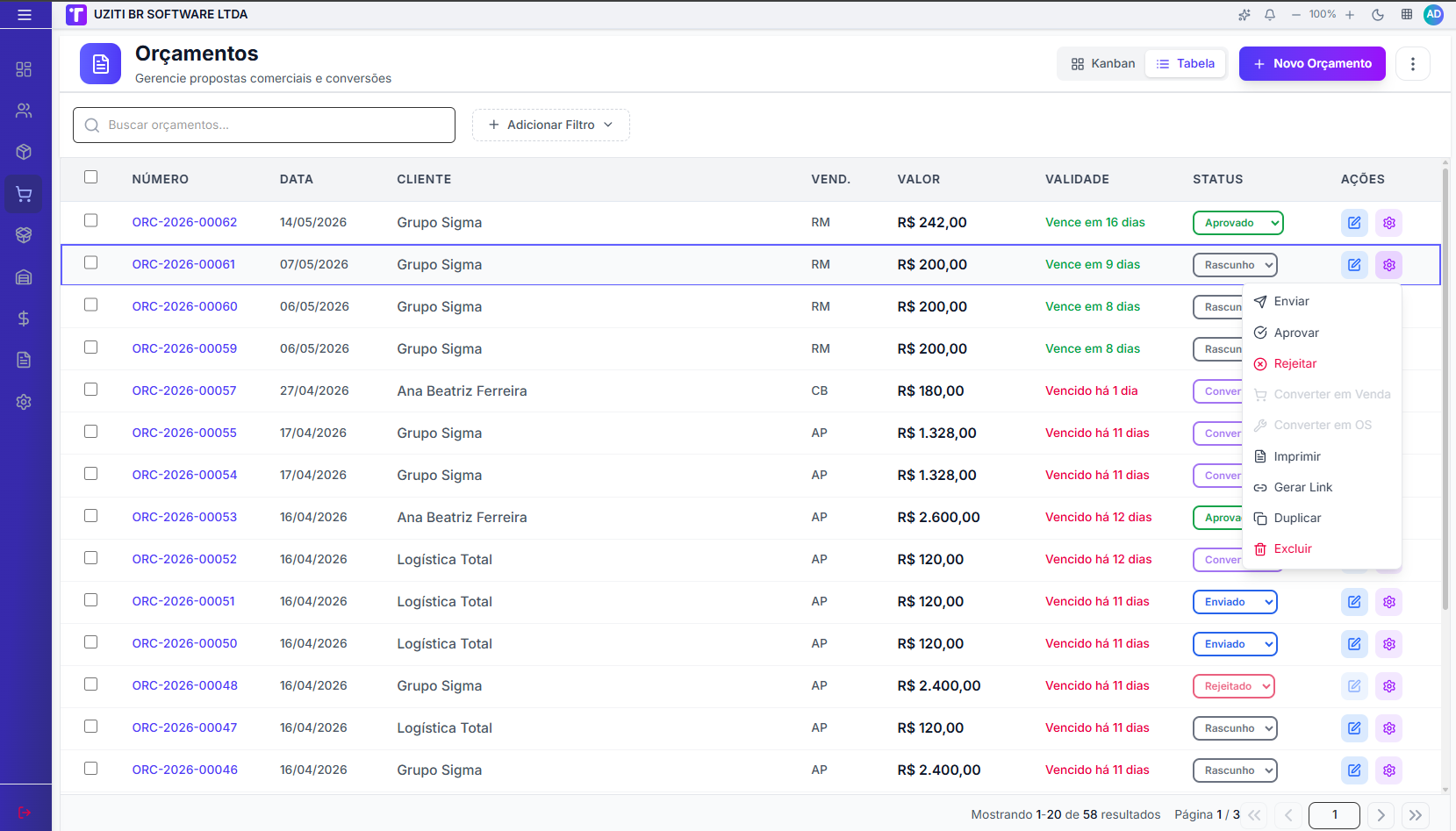1456x831 pixels.
Task: Open the Aprovado status dropdown
Action: click(1237, 223)
